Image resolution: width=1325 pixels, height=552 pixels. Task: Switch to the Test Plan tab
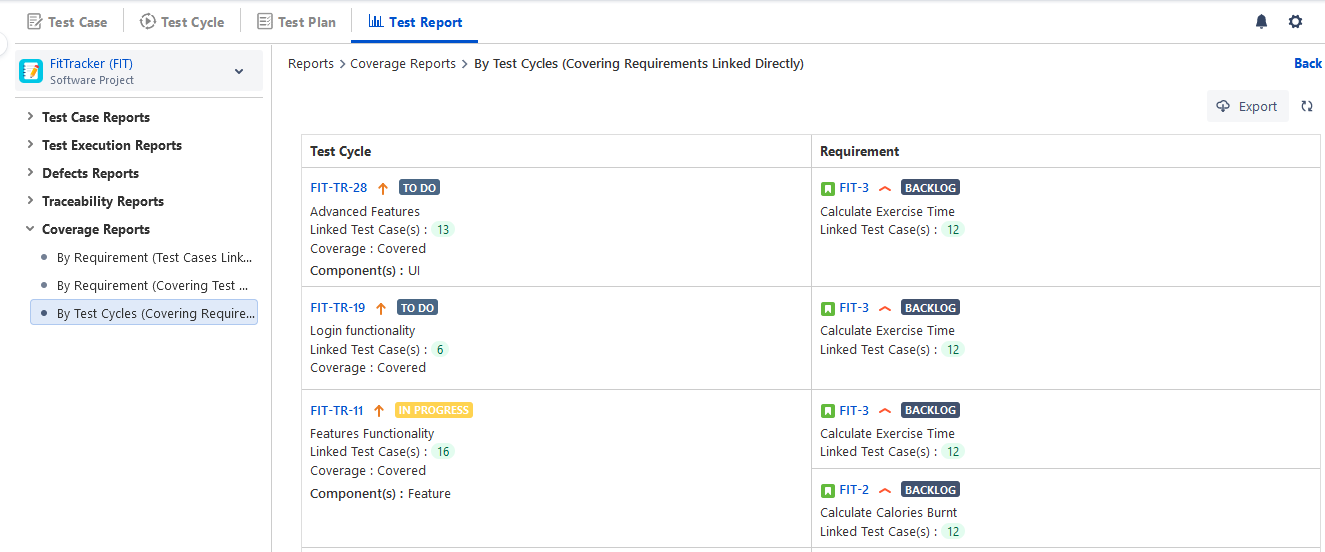coord(296,21)
